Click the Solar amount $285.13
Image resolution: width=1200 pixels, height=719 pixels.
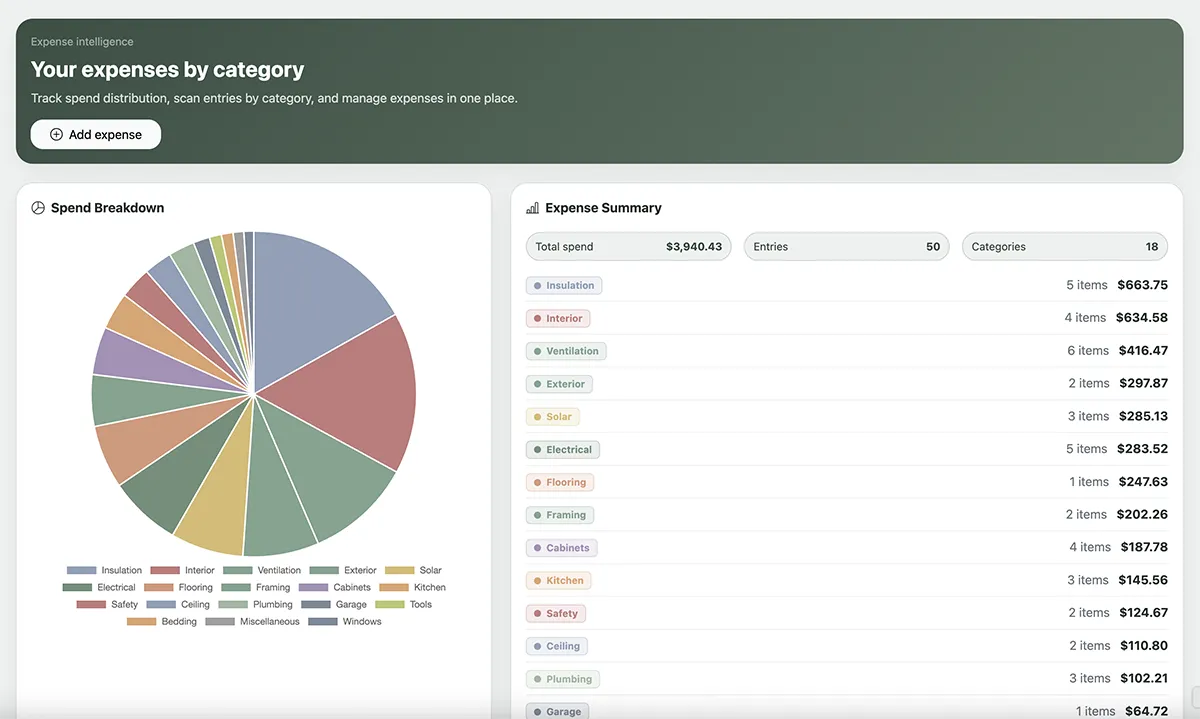point(1142,417)
